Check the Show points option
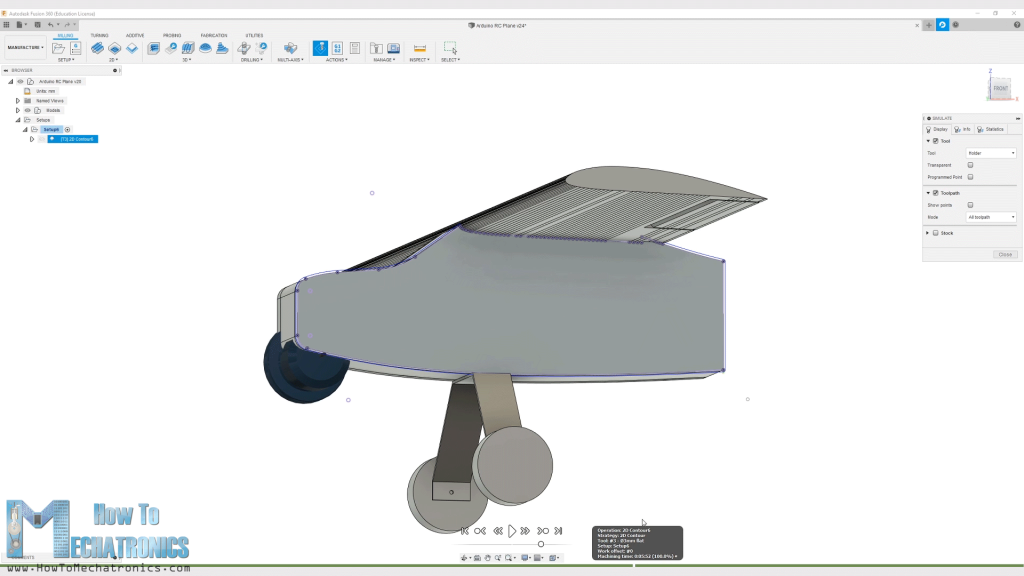This screenshot has width=1024, height=576. [x=970, y=204]
